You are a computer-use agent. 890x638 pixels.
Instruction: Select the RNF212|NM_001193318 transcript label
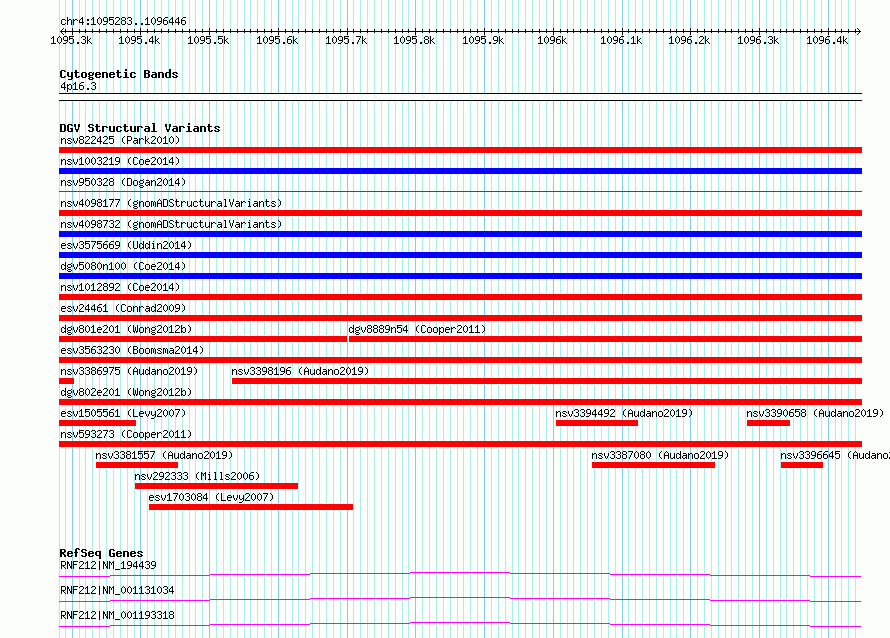[x=117, y=615]
